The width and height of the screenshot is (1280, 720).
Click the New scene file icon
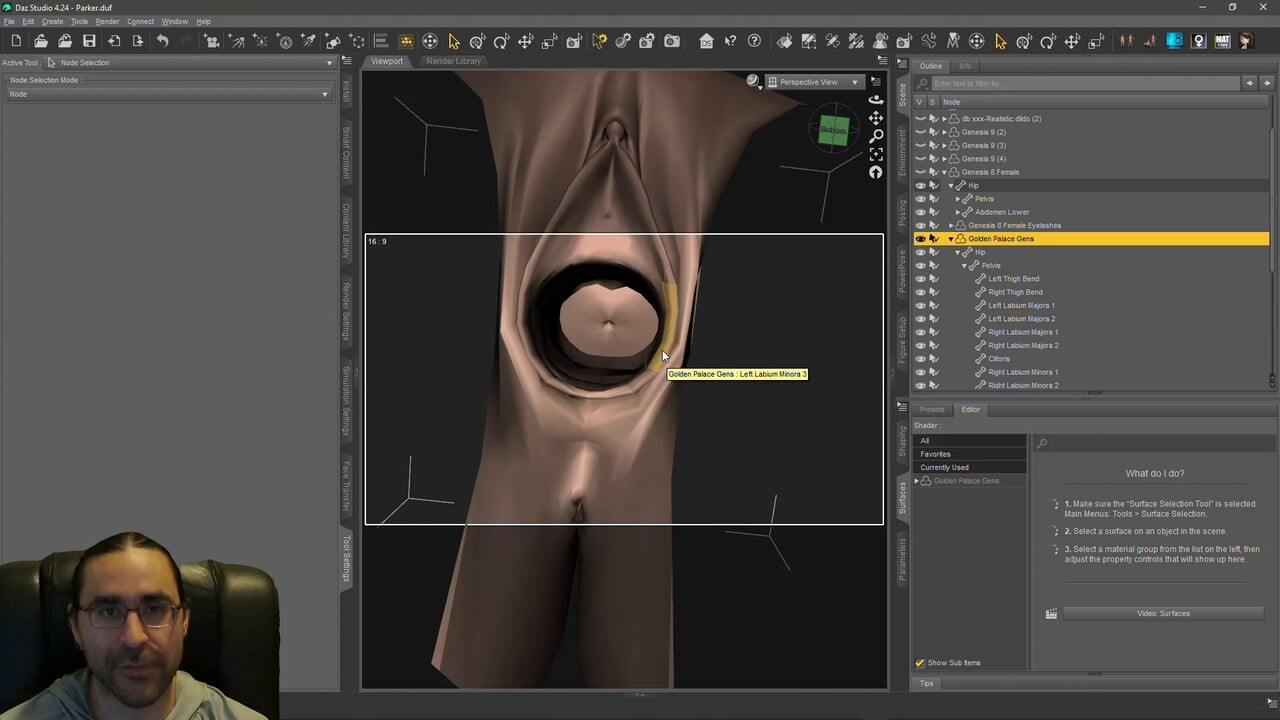click(x=17, y=41)
